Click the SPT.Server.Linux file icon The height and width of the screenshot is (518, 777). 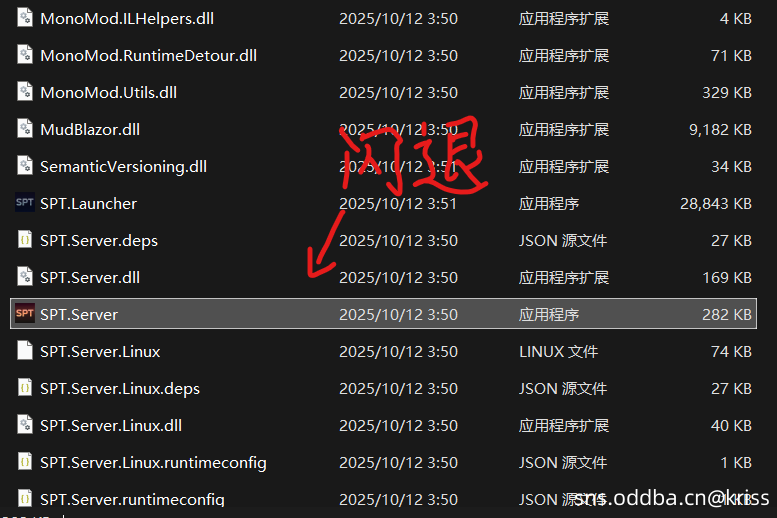[25, 351]
